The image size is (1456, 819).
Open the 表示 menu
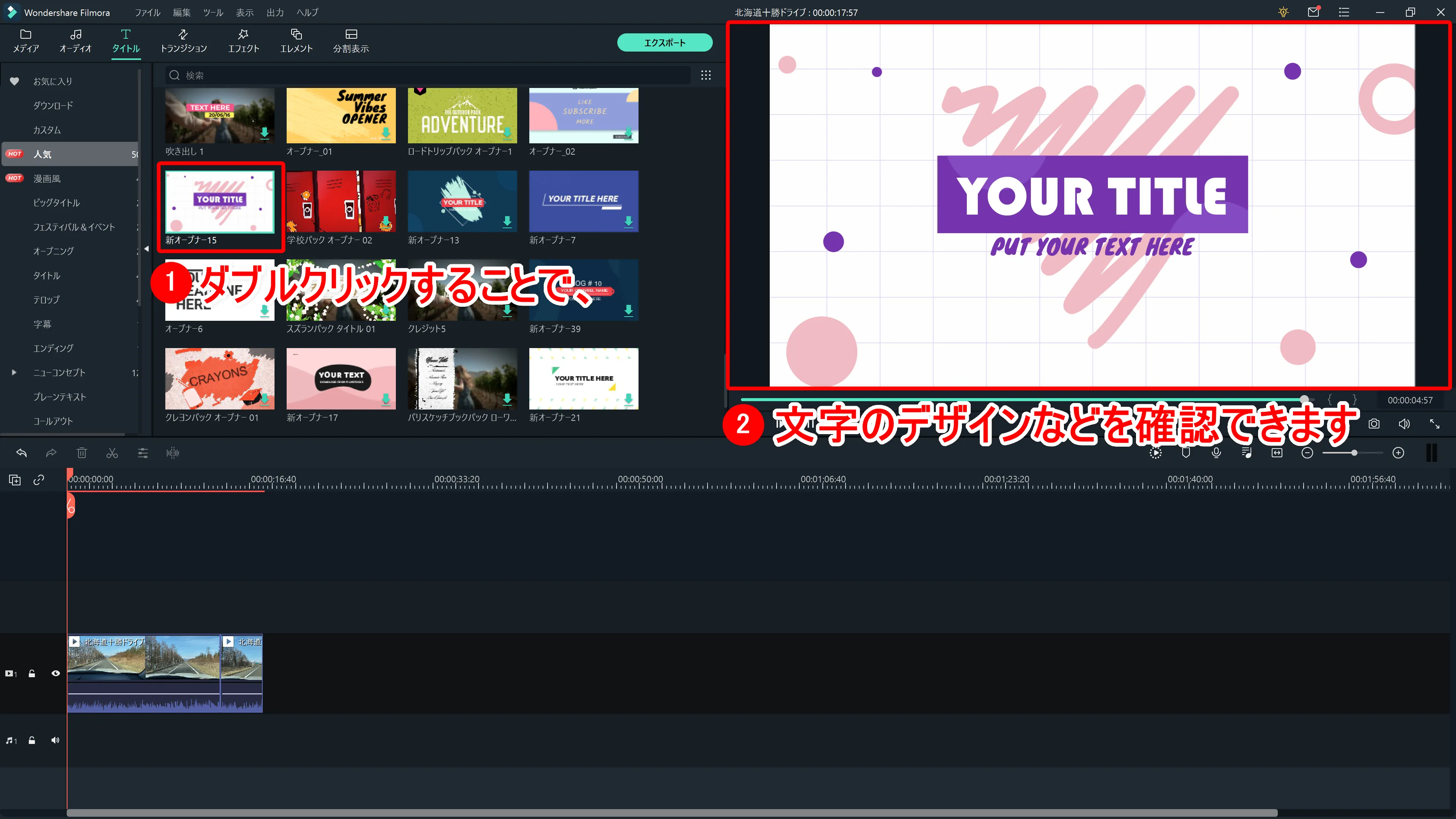(x=244, y=13)
